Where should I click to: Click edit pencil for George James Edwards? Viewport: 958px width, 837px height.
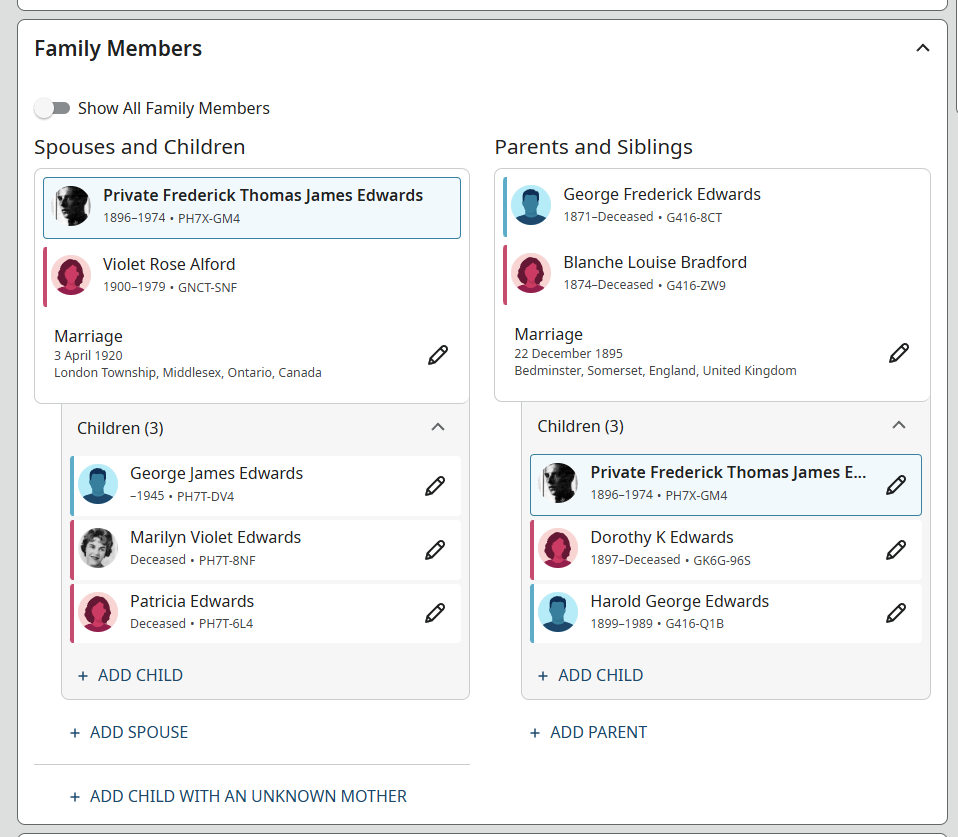click(x=435, y=485)
